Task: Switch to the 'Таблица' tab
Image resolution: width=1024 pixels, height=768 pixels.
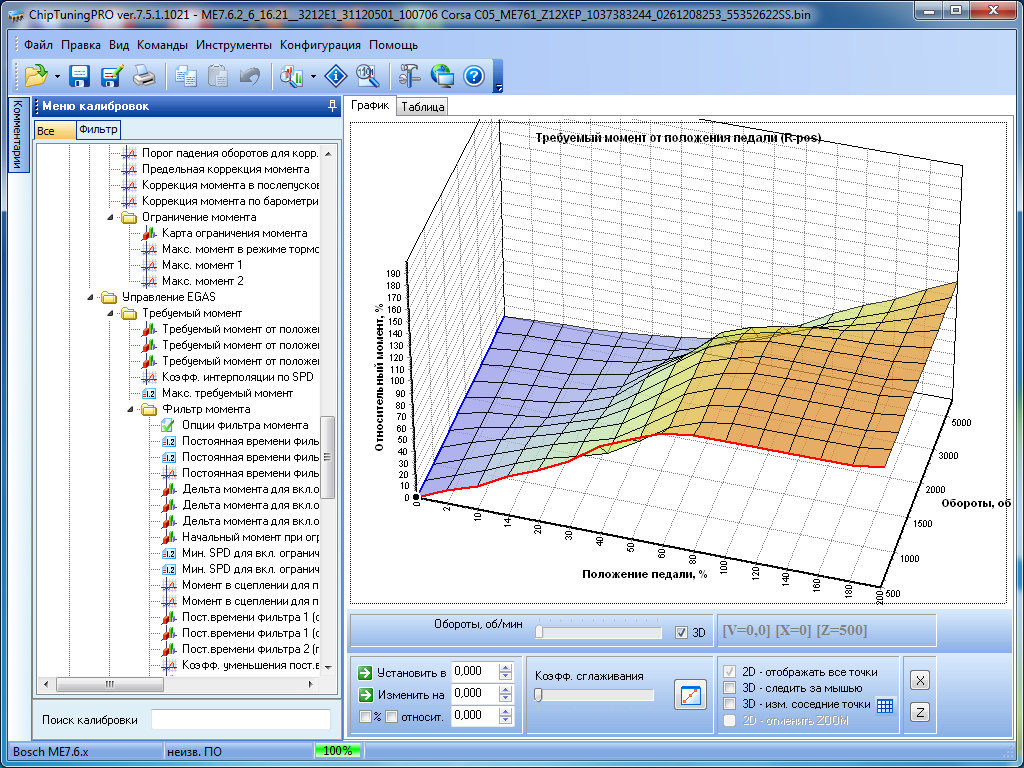Action: 422,107
